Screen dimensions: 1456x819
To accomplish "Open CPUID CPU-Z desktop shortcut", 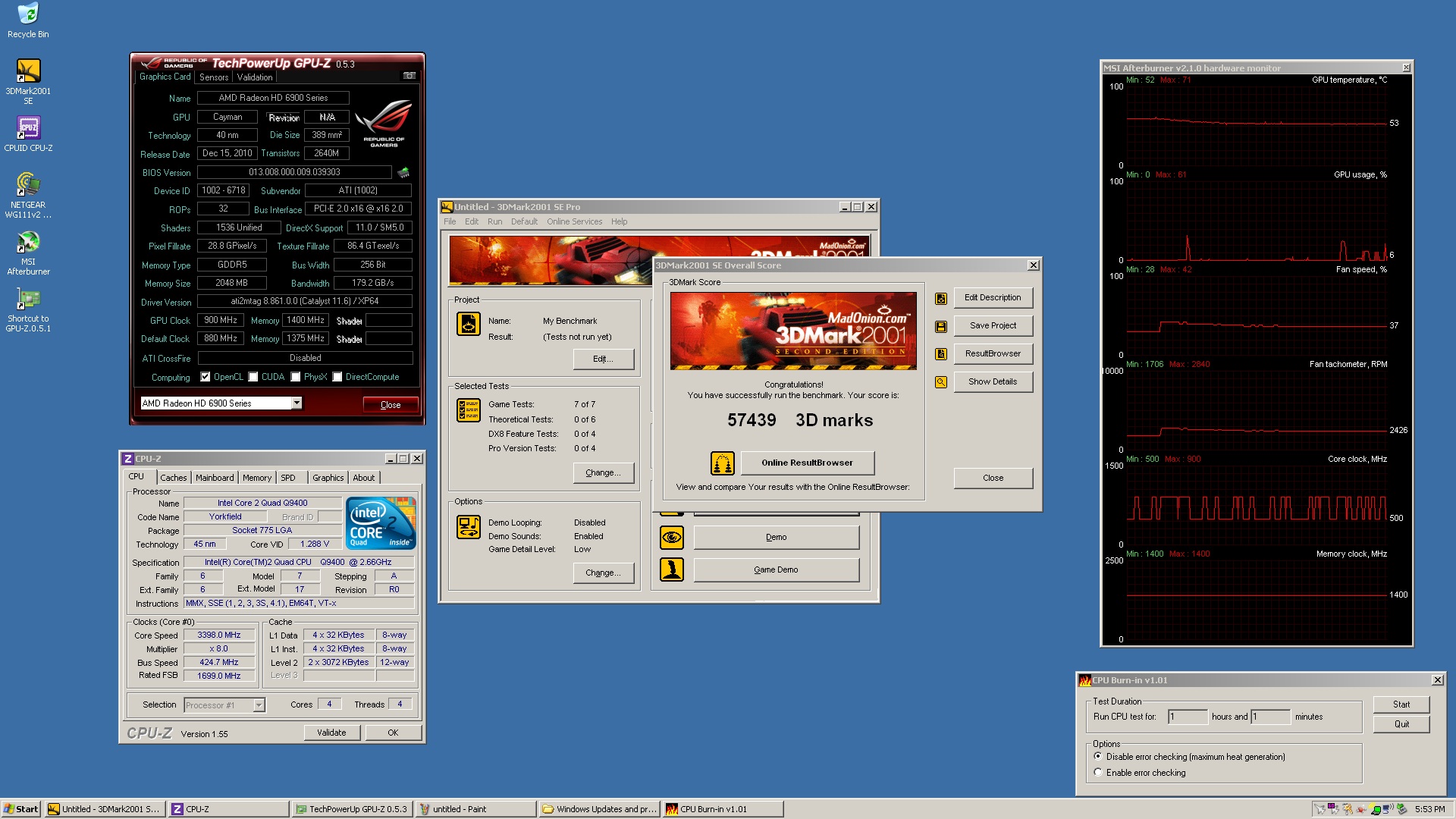I will (x=28, y=134).
